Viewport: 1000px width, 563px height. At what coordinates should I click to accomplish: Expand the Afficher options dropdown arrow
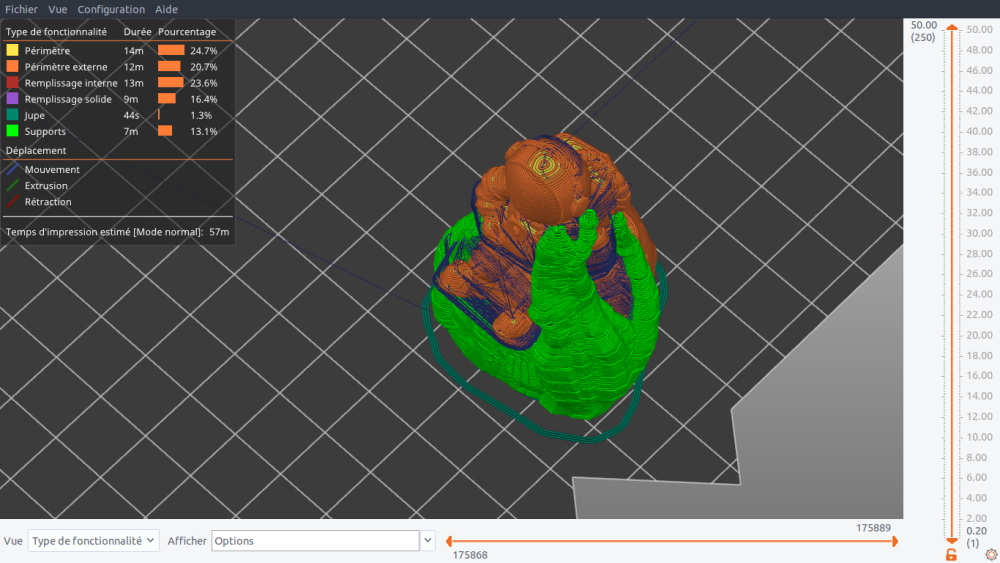pyautogui.click(x=428, y=541)
